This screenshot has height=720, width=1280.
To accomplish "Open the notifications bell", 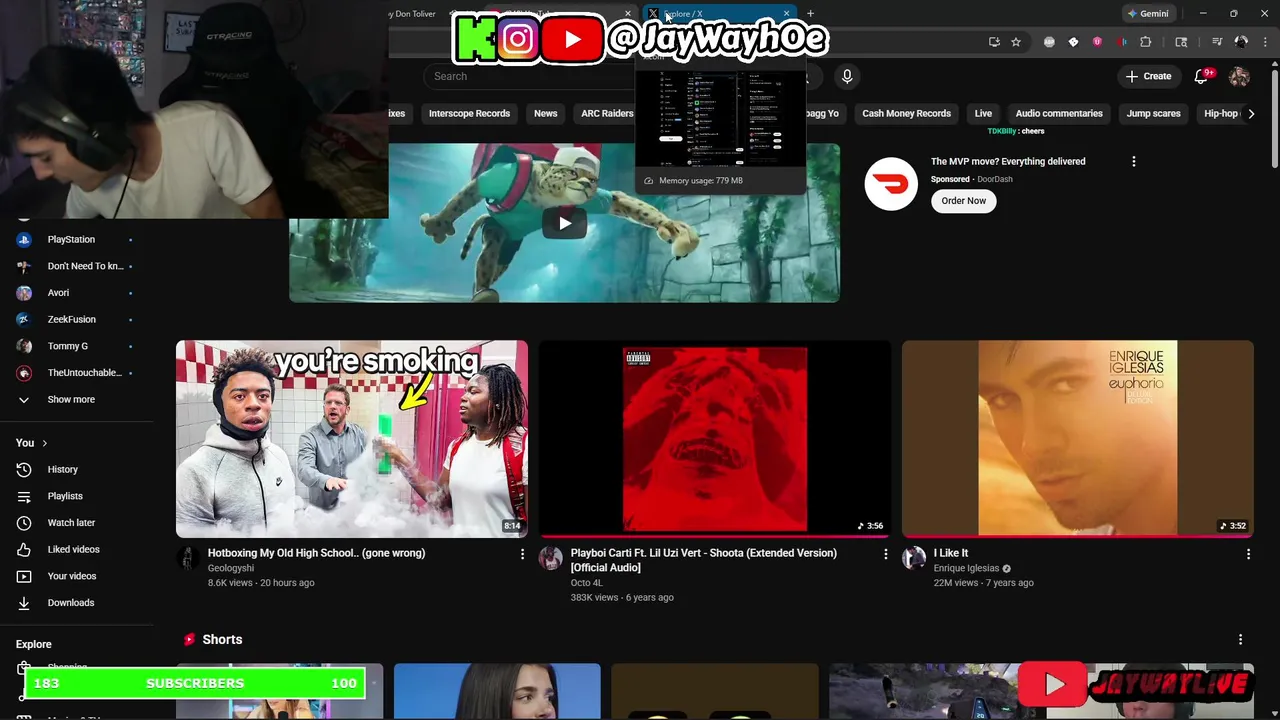I will point(1203,76).
